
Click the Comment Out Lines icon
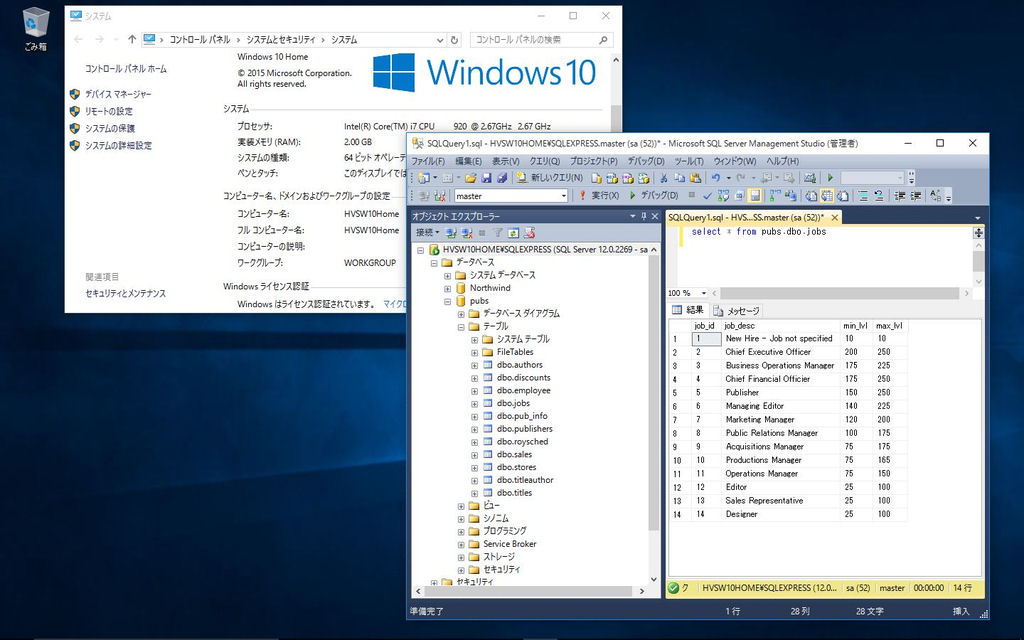click(862, 195)
